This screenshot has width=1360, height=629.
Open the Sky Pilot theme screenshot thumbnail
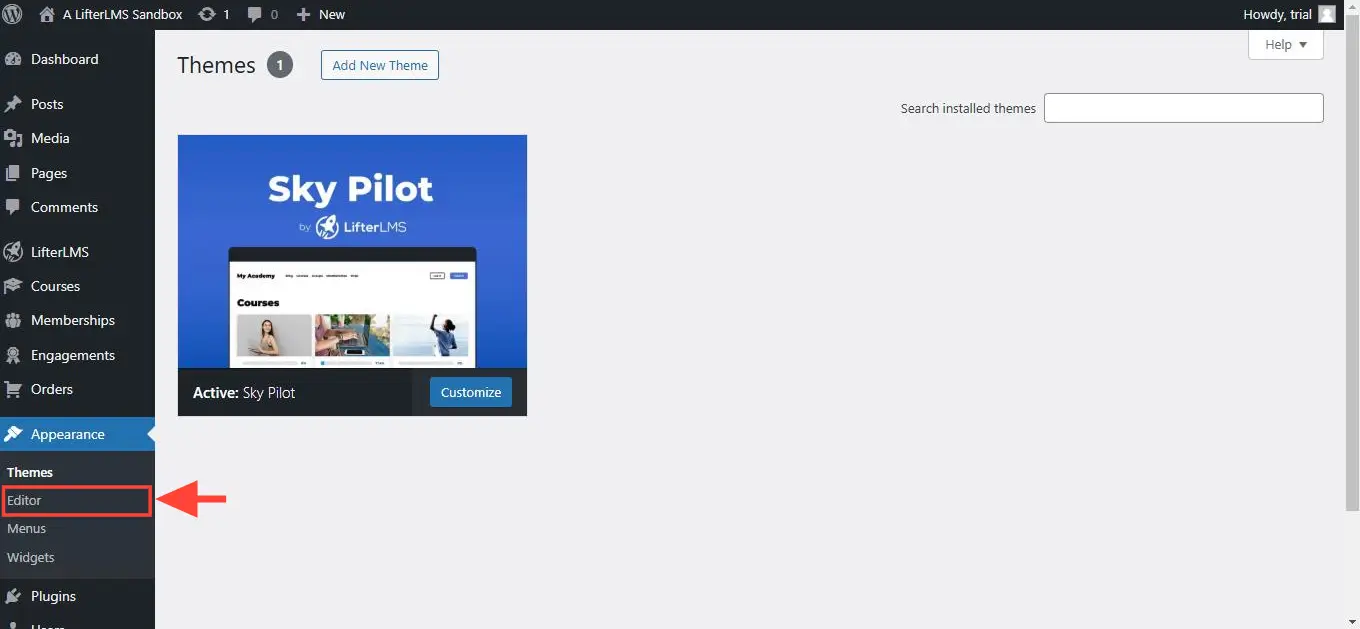(x=352, y=252)
